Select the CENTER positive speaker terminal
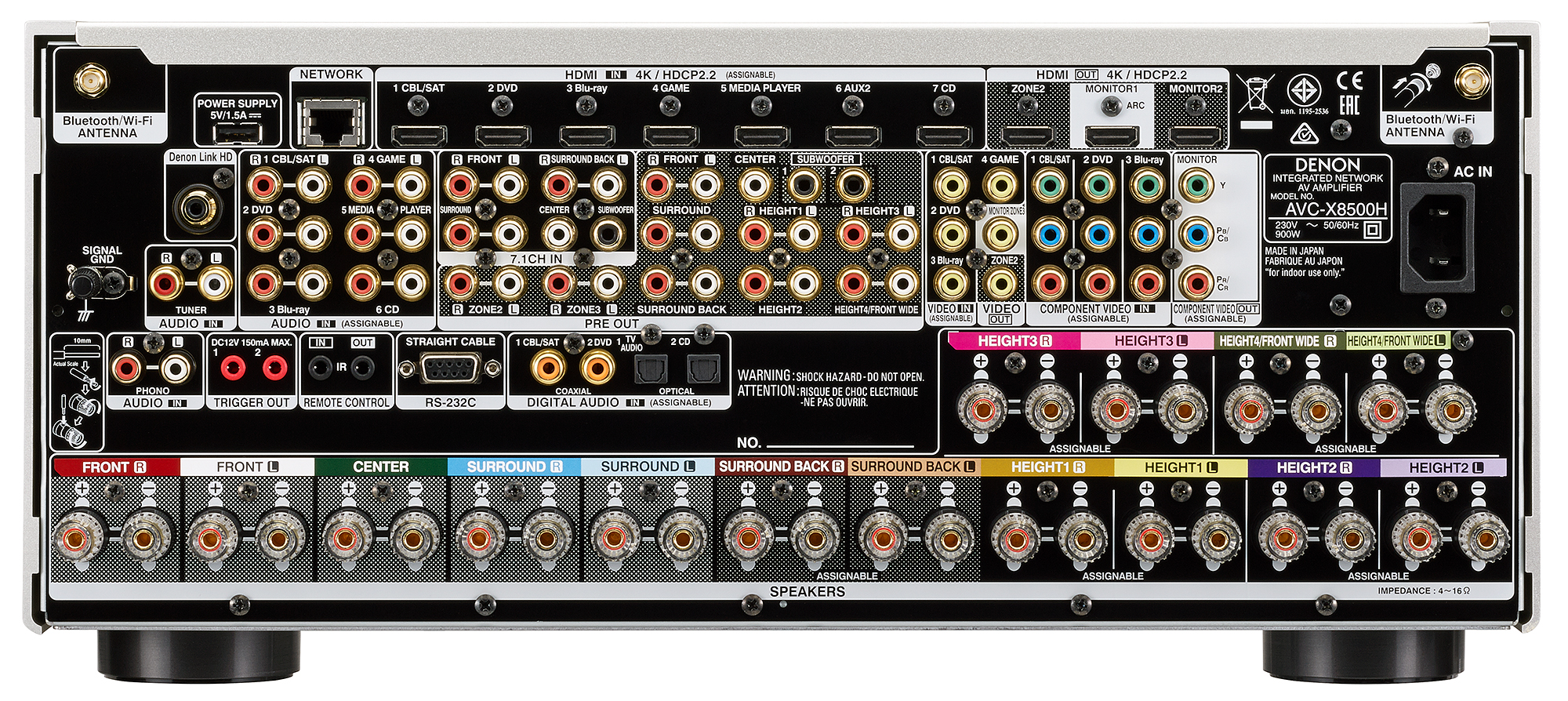Screen dimensions: 1568x701 tap(346, 537)
